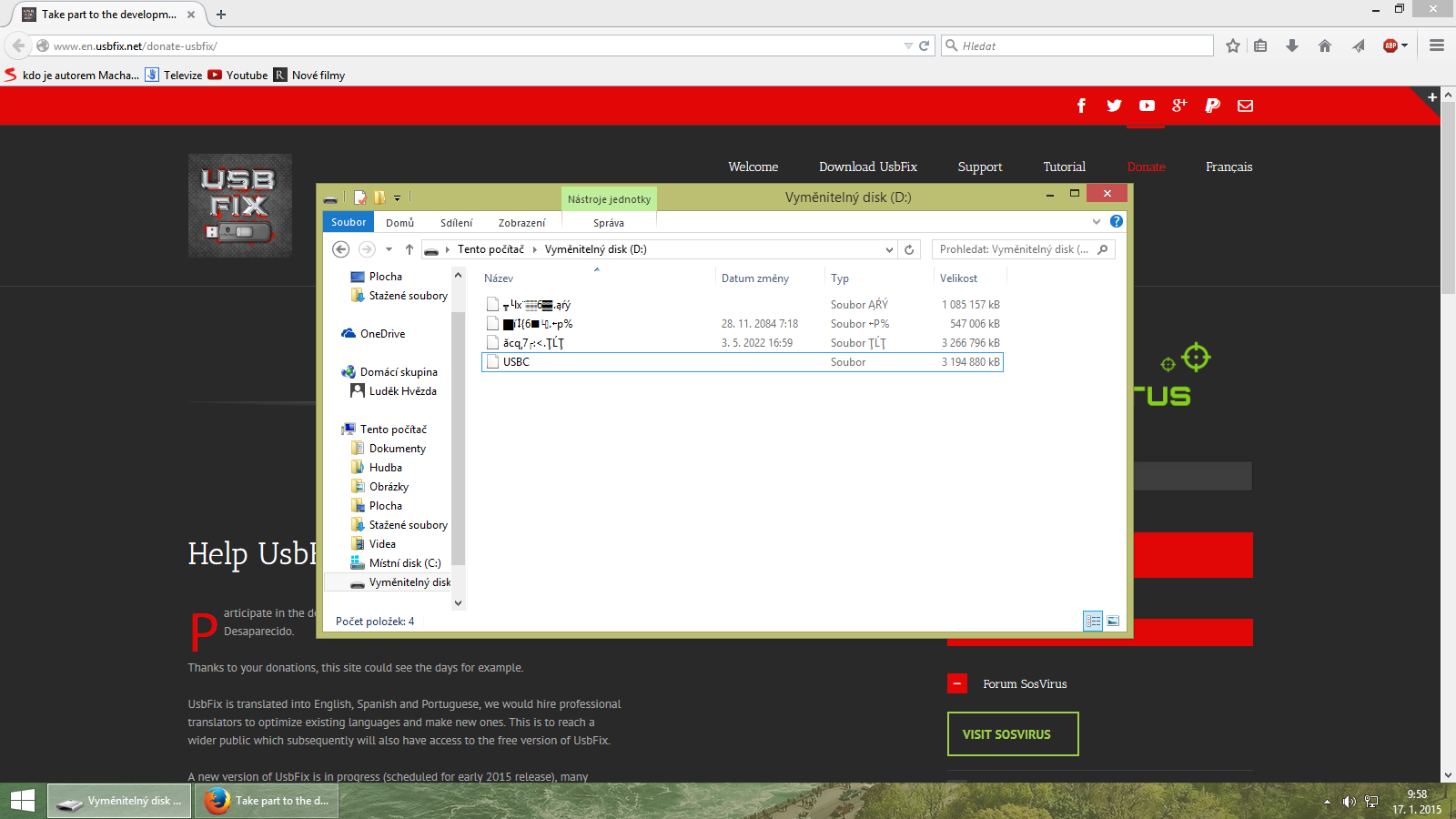Open Download UsbFix menu item
This screenshot has width=1456, height=819.
point(868,167)
